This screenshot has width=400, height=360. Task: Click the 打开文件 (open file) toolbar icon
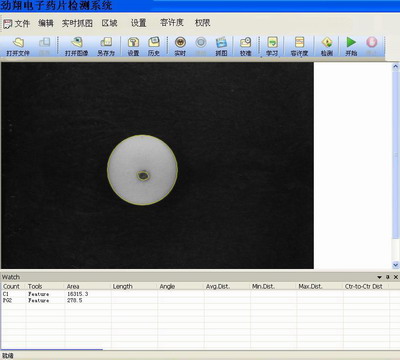[x=18, y=46]
